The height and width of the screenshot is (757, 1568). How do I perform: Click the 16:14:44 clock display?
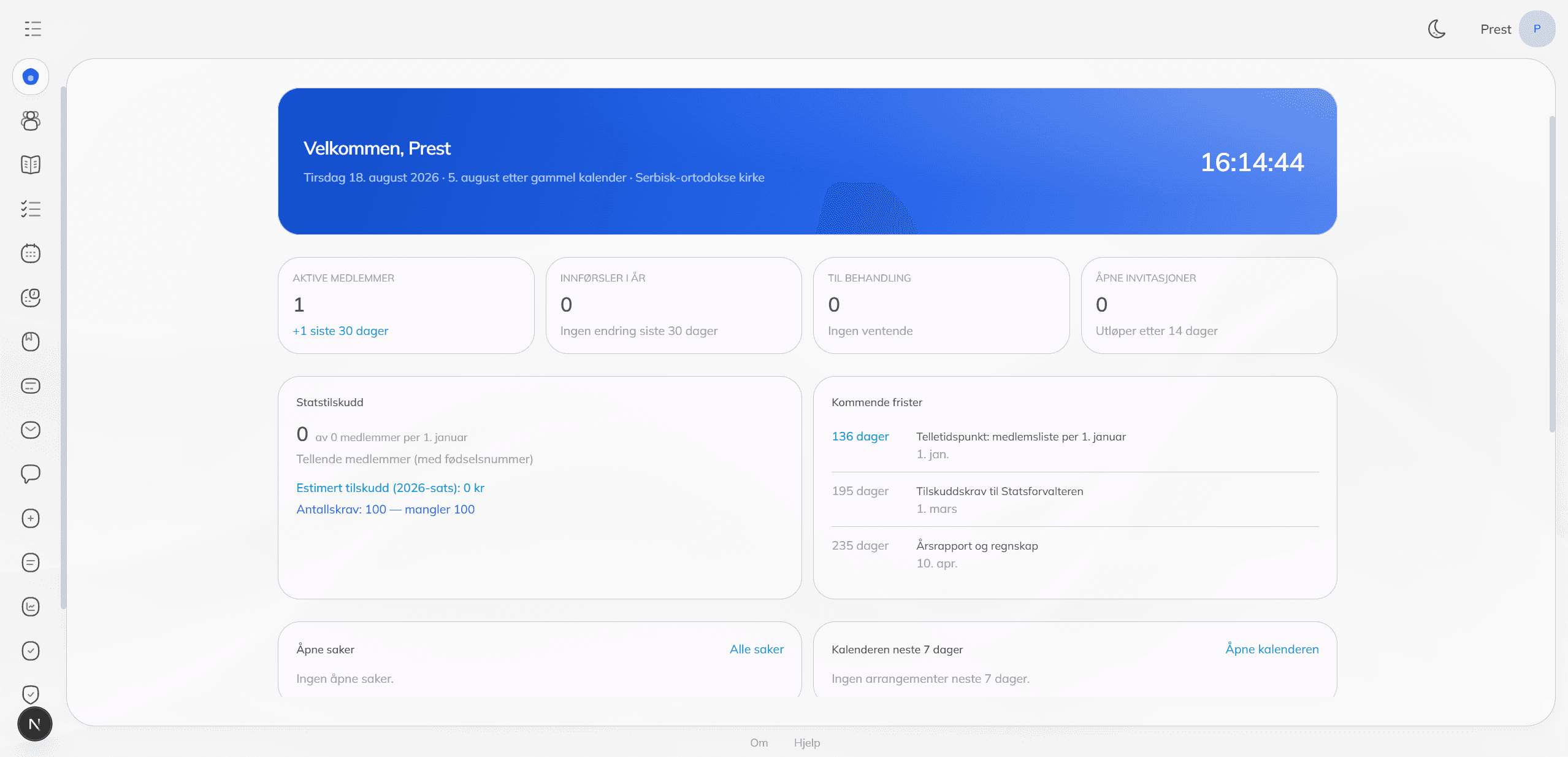coord(1252,163)
